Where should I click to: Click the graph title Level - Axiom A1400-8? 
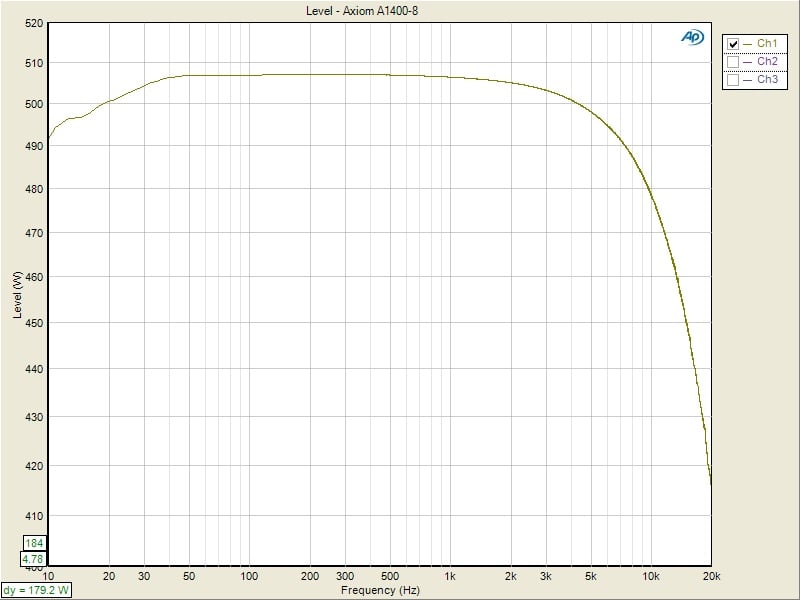360,11
